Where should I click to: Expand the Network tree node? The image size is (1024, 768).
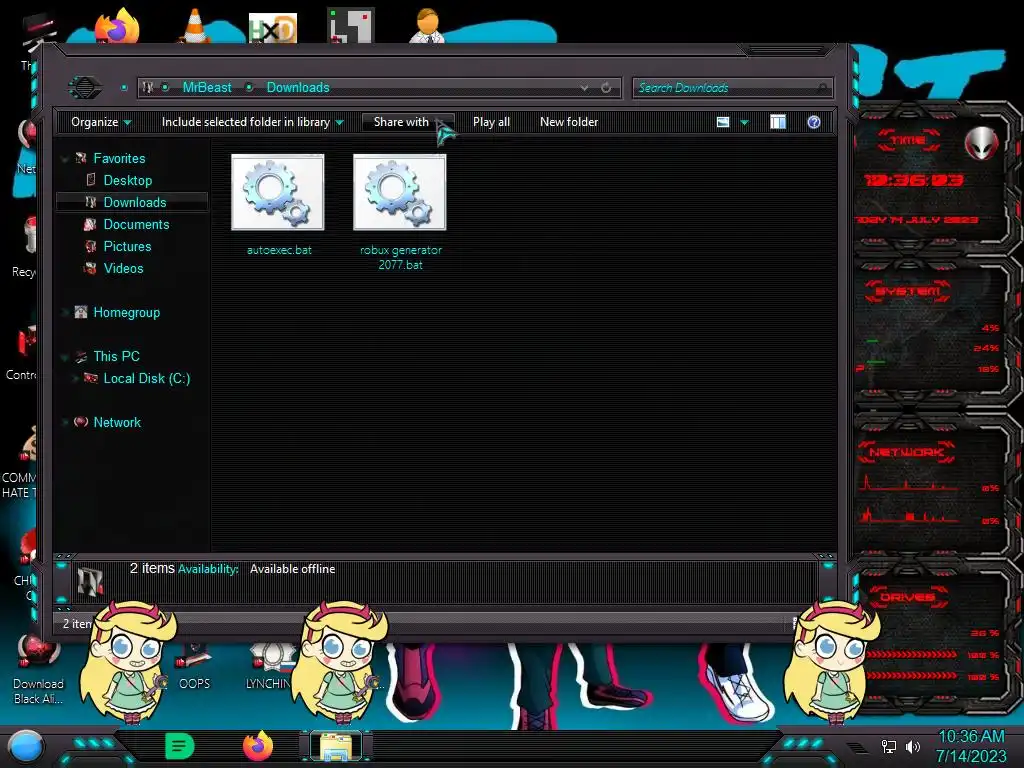[x=65, y=423]
